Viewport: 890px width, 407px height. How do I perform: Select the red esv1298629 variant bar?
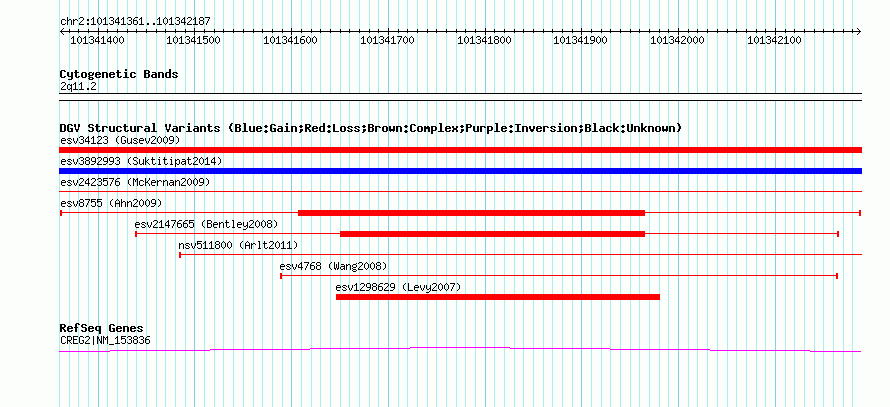pos(498,297)
